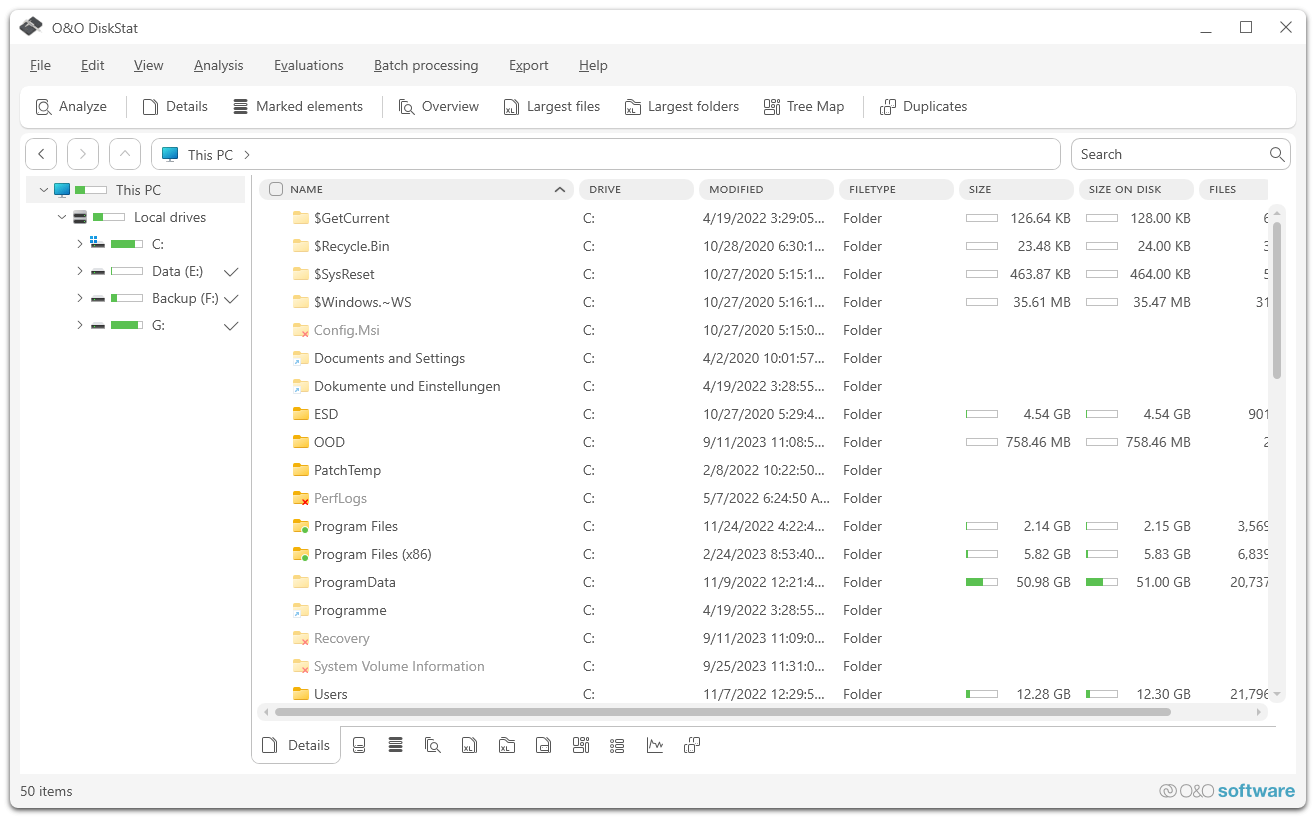
Task: Expand the Backup (F:) tree node
Action: pos(79,298)
